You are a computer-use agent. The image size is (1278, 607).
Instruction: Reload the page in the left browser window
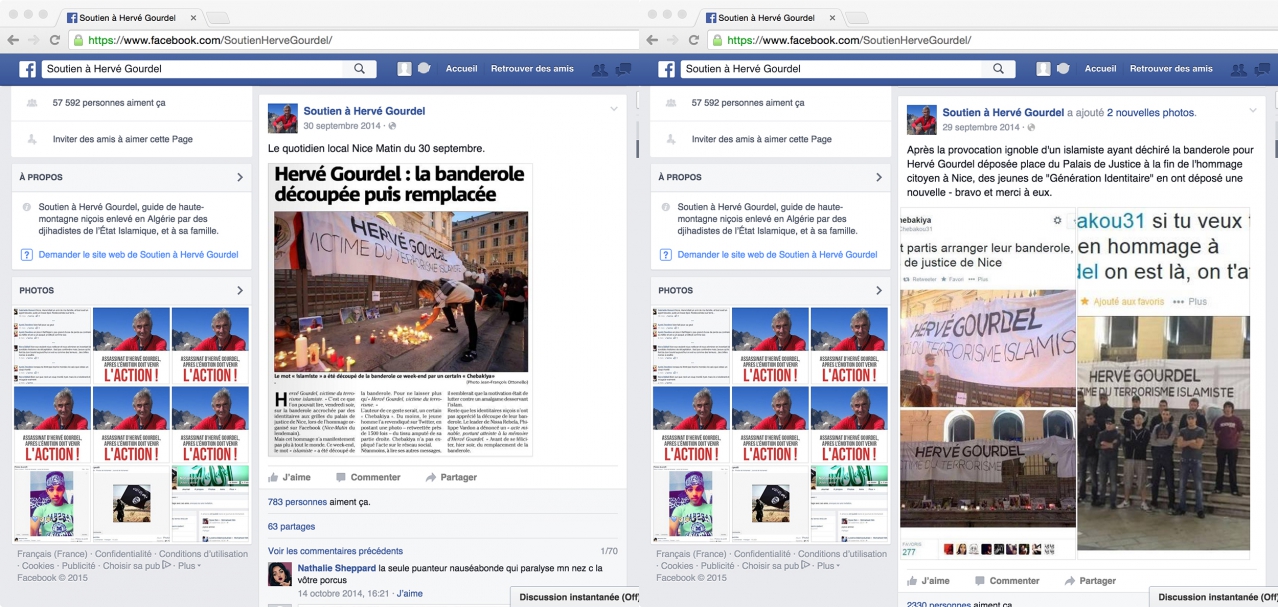tap(55, 40)
